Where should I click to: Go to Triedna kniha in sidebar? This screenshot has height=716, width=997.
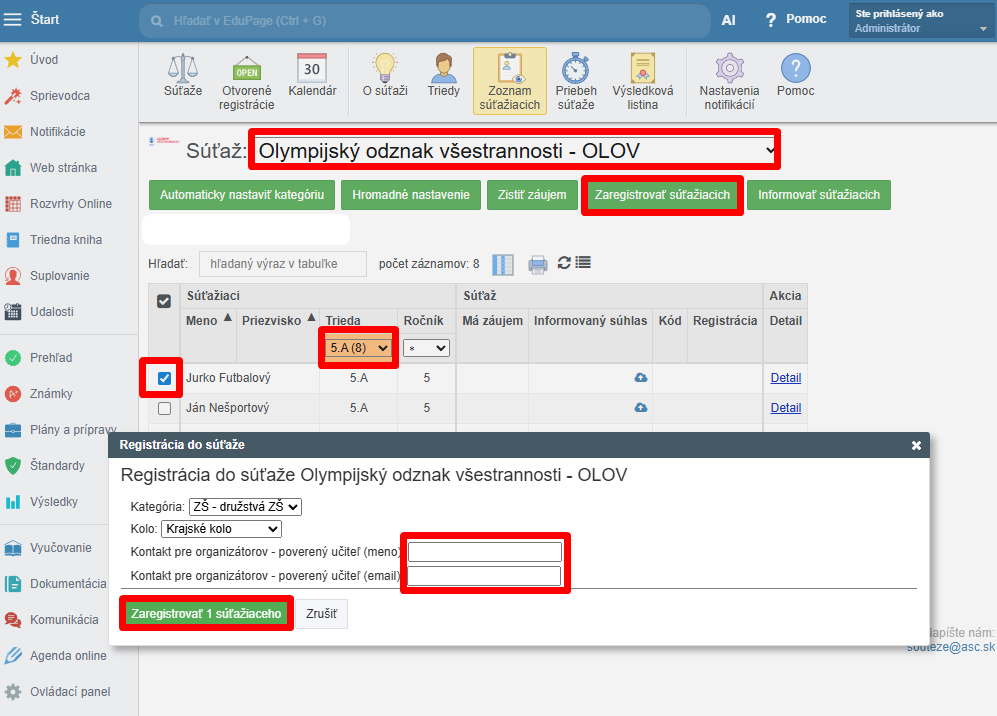[x=65, y=240]
